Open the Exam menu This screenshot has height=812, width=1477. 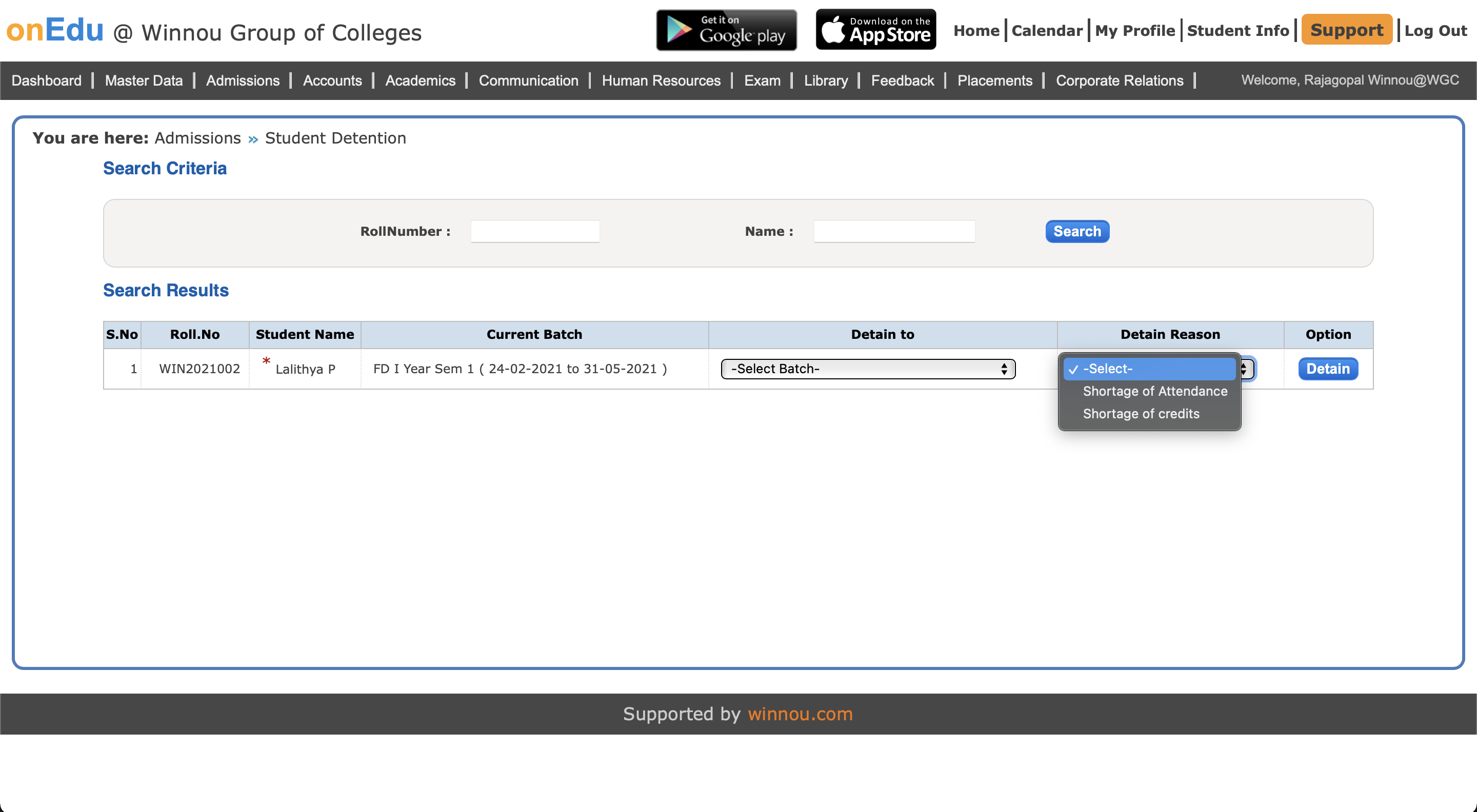(x=762, y=81)
